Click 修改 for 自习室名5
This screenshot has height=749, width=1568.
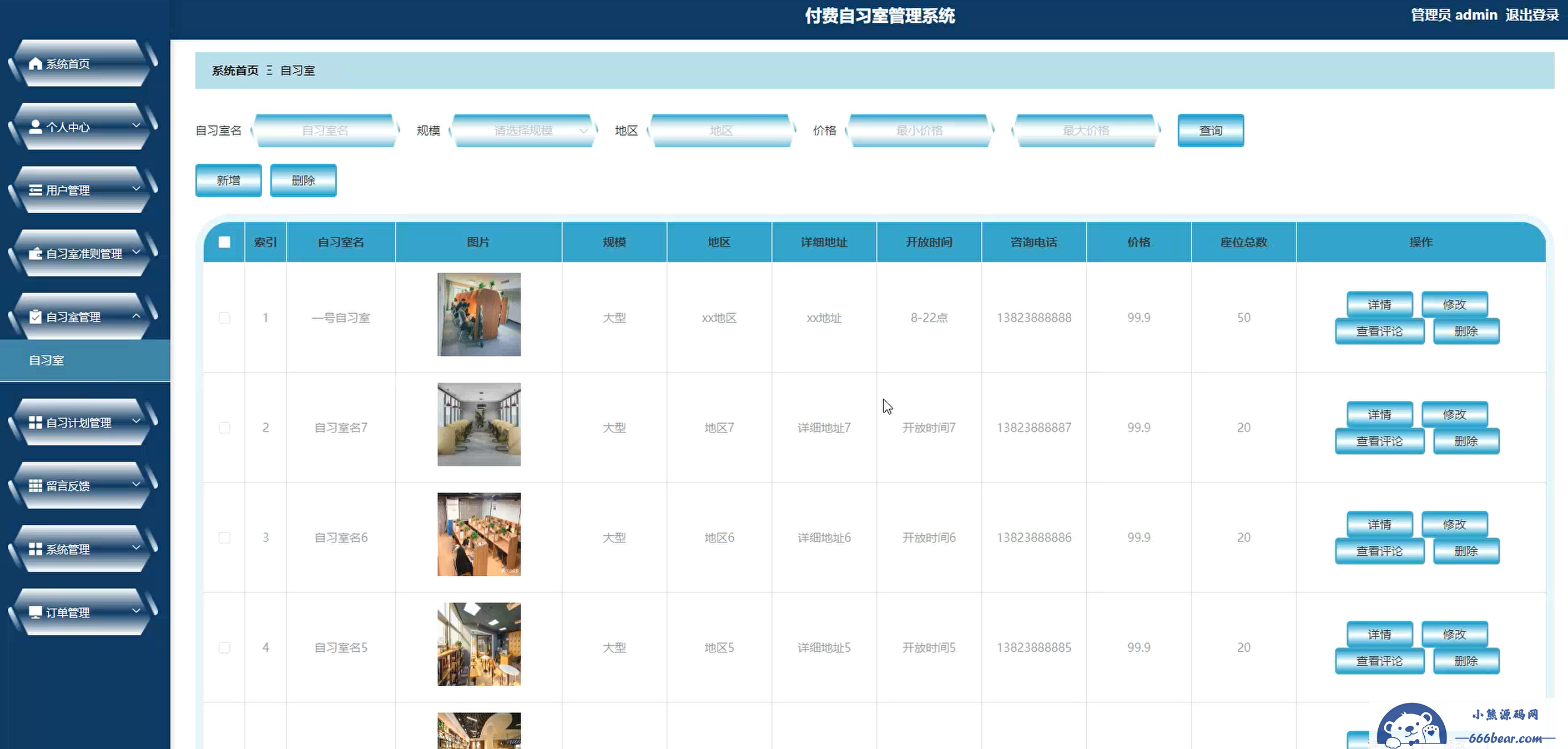pos(1454,635)
